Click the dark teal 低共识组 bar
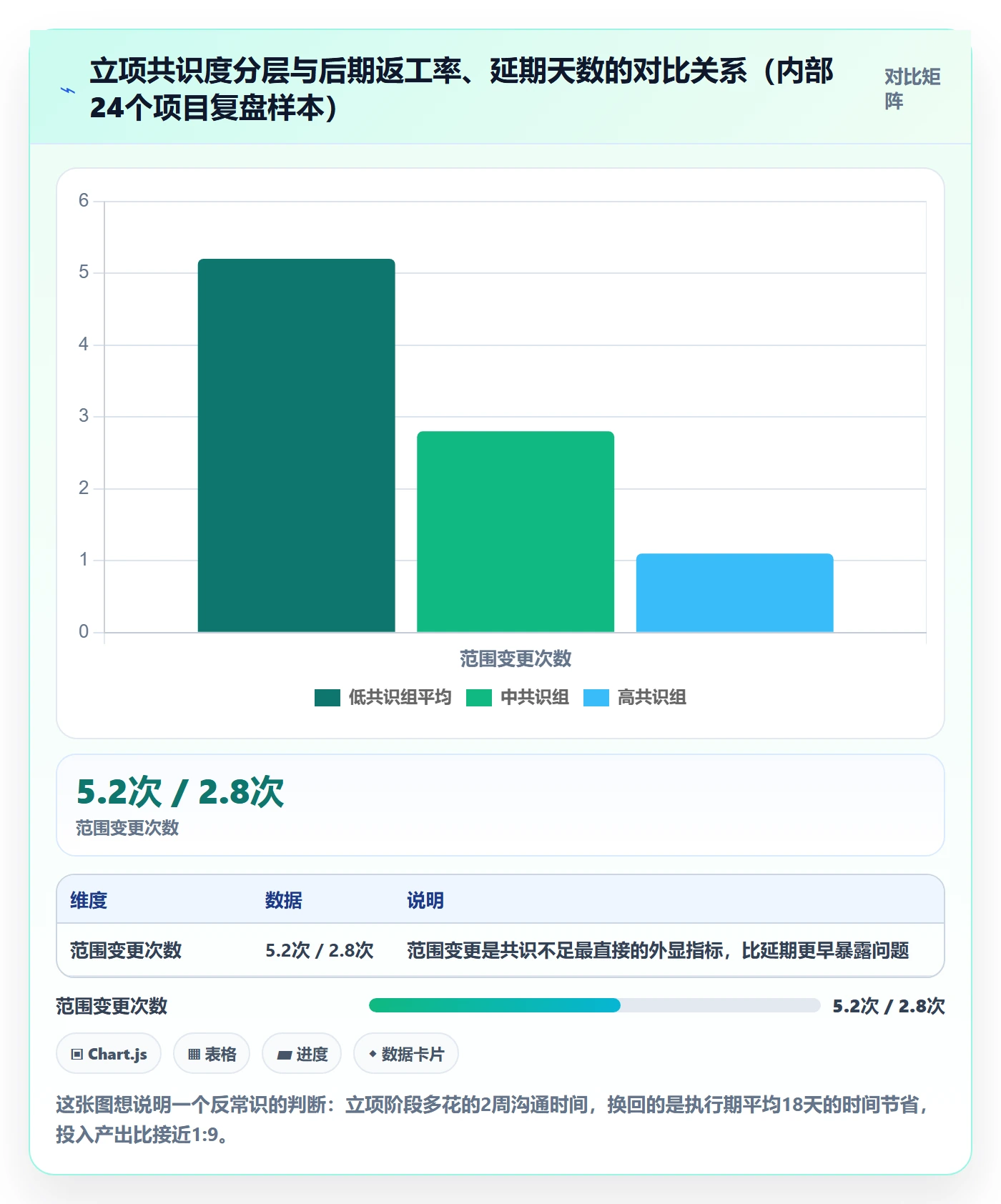Image resolution: width=1001 pixels, height=1204 pixels. click(x=296, y=445)
